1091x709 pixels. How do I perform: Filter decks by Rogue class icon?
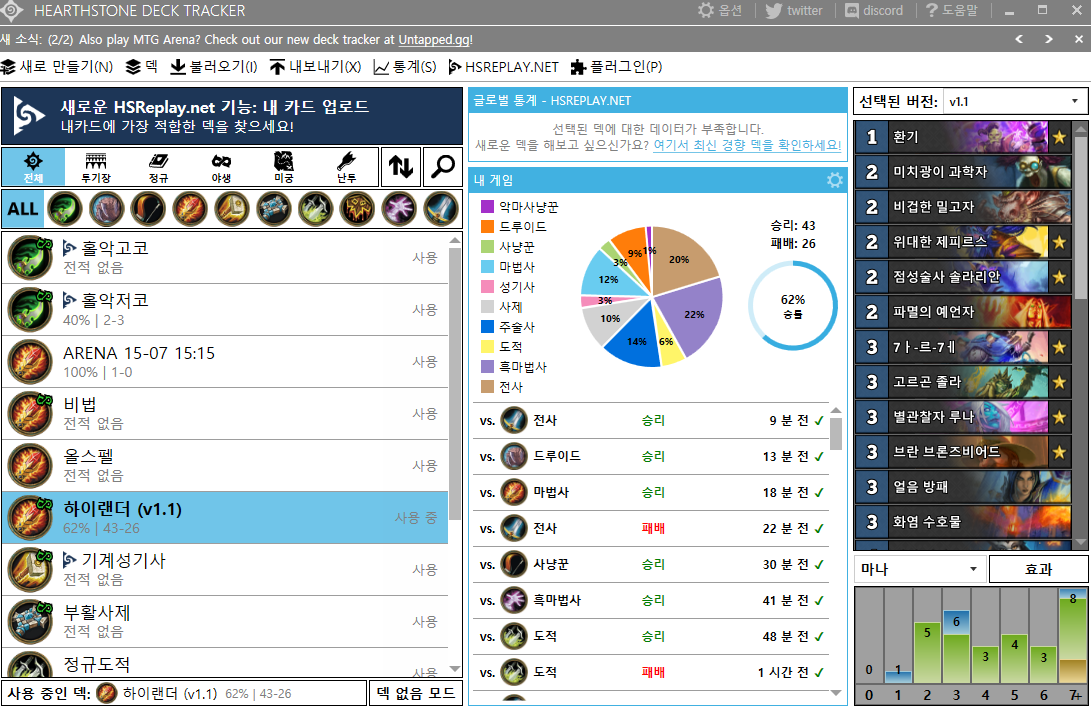(315, 209)
